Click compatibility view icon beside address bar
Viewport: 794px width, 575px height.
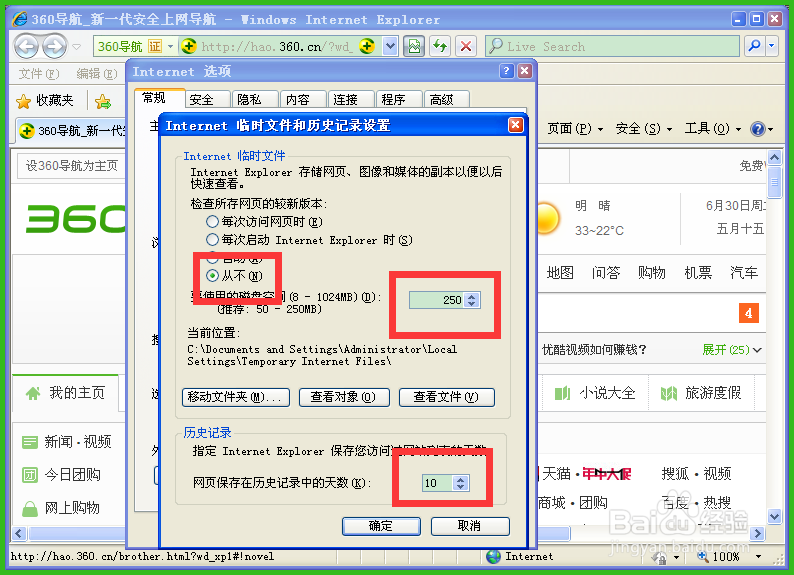414,47
